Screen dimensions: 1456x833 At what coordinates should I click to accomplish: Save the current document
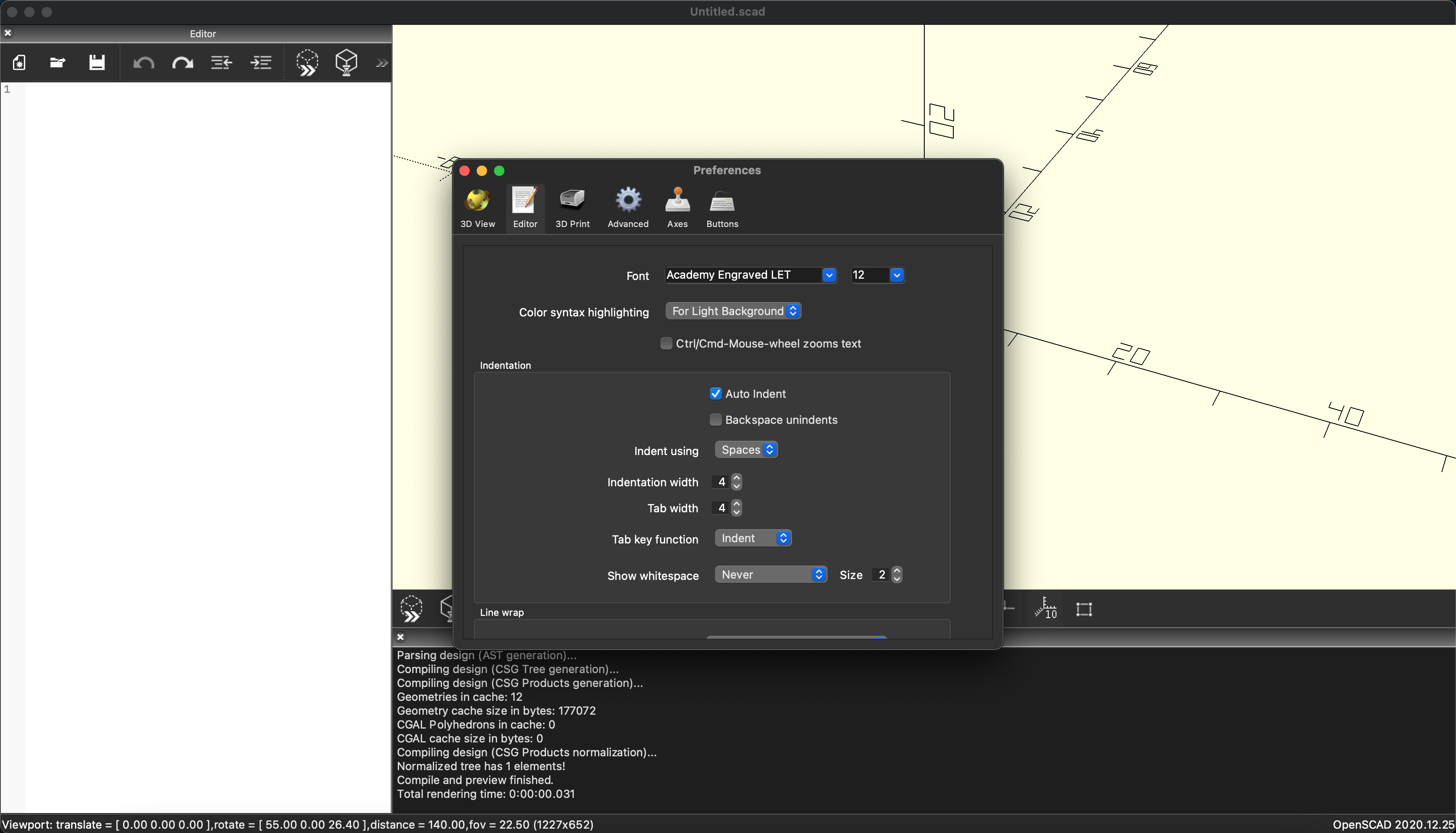(96, 63)
